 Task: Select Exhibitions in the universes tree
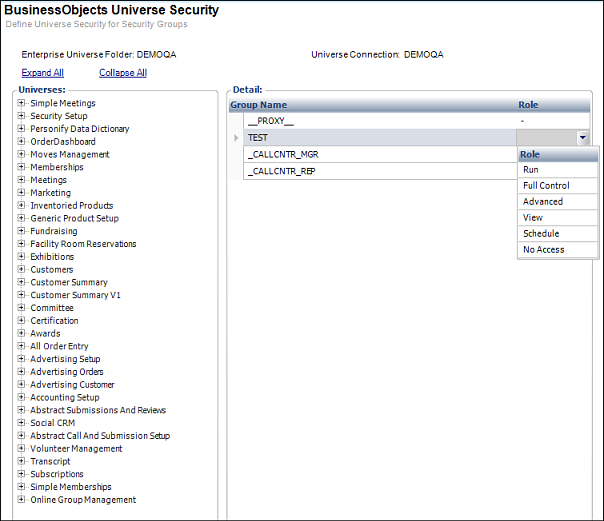pyautogui.click(x=52, y=256)
